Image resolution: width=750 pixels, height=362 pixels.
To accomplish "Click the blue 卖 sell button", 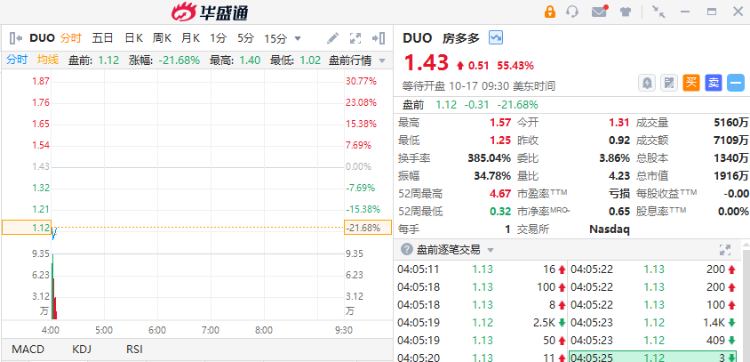I will (x=713, y=83).
